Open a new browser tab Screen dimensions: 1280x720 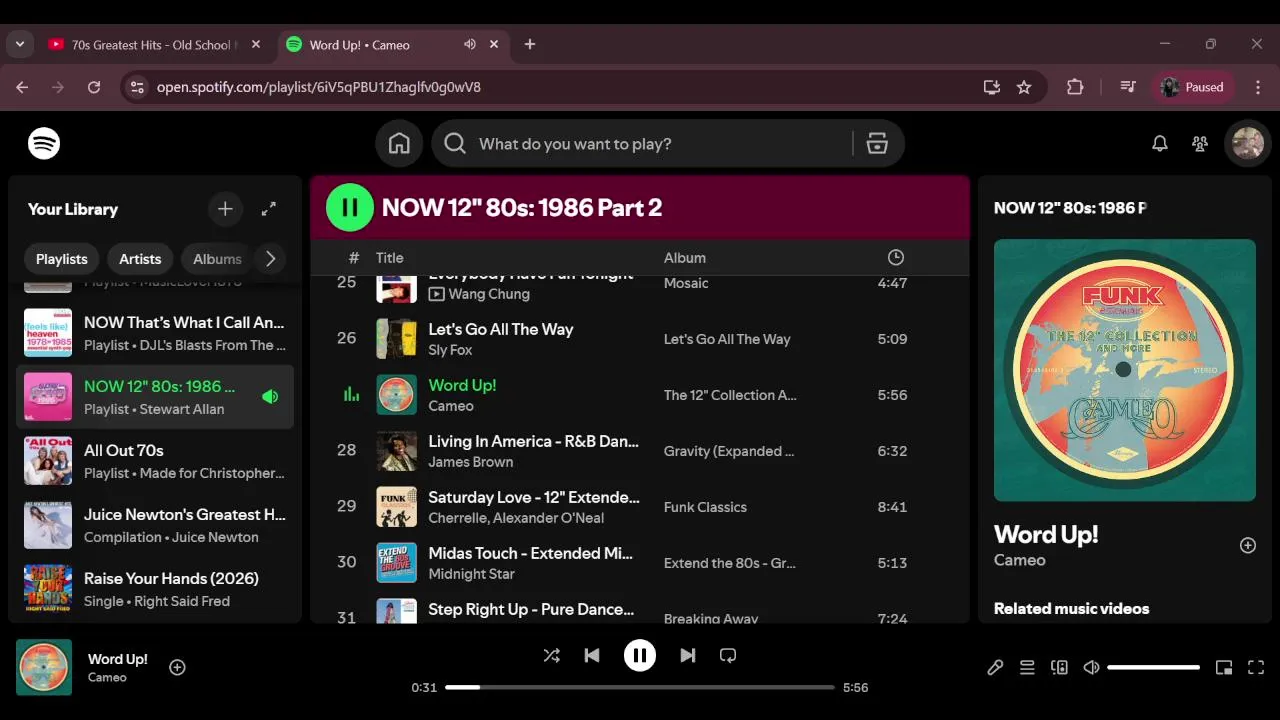click(x=530, y=45)
